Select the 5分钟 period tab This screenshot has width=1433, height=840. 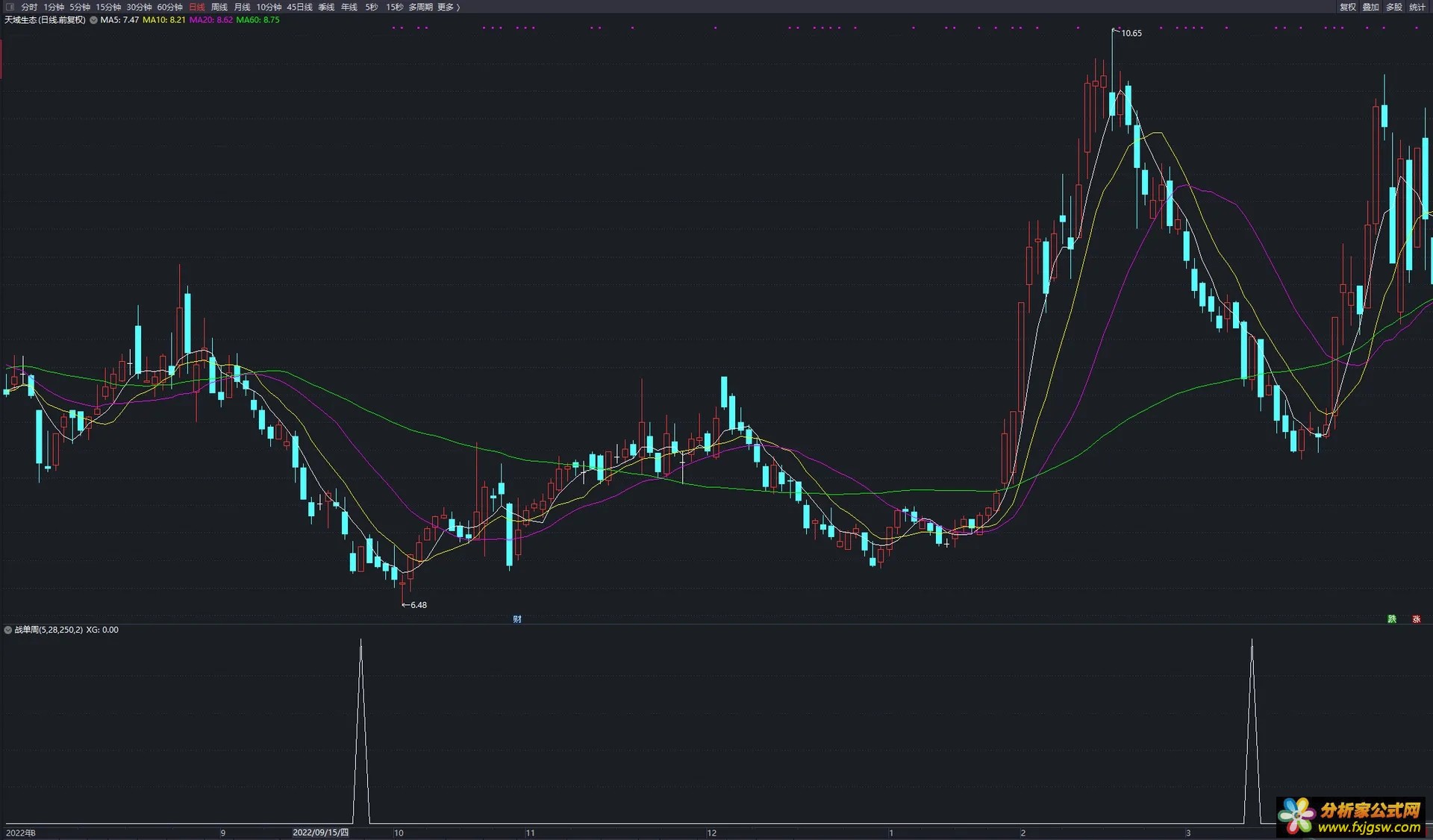[x=80, y=7]
